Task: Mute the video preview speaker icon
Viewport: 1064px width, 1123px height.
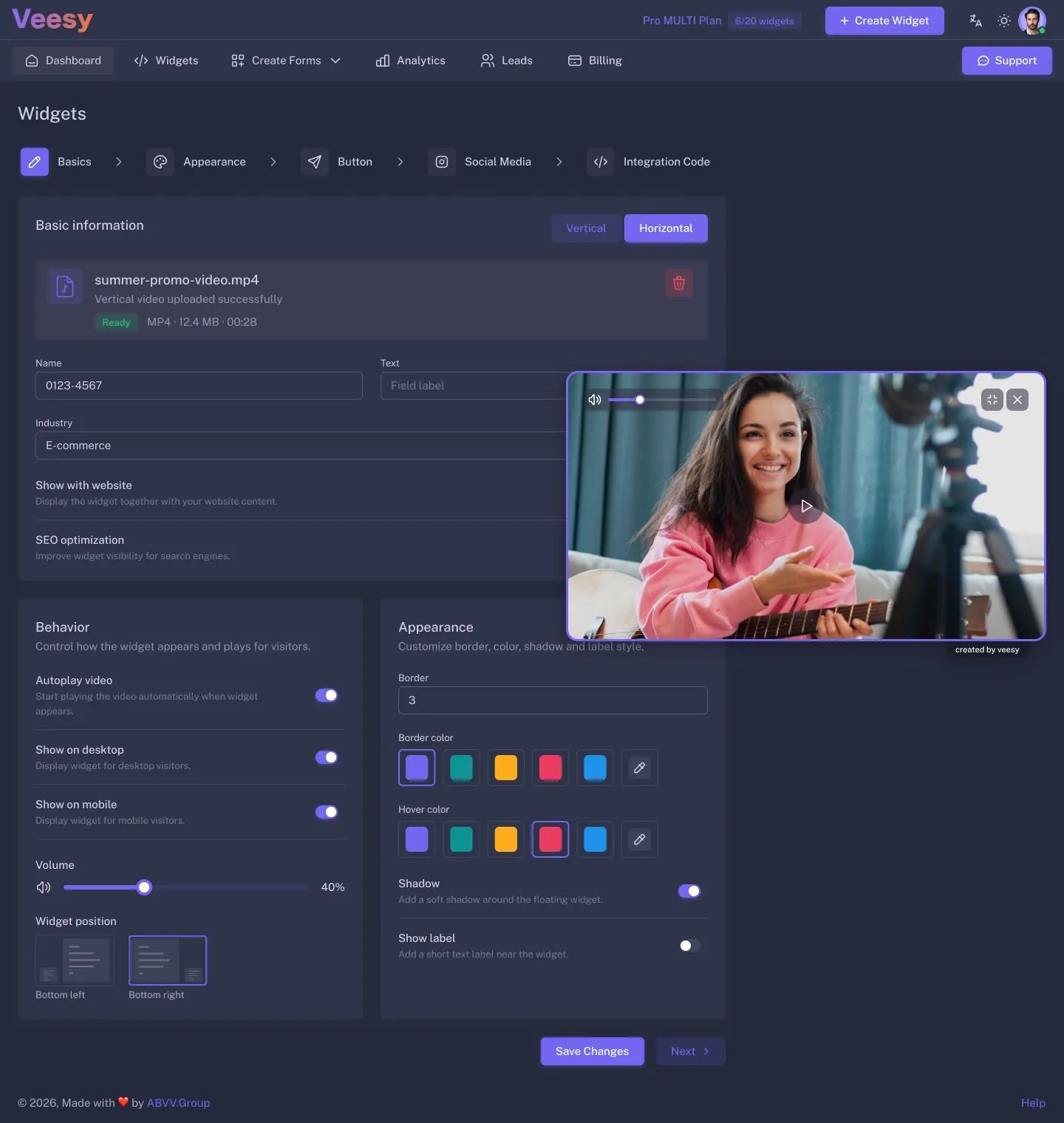Action: 595,400
